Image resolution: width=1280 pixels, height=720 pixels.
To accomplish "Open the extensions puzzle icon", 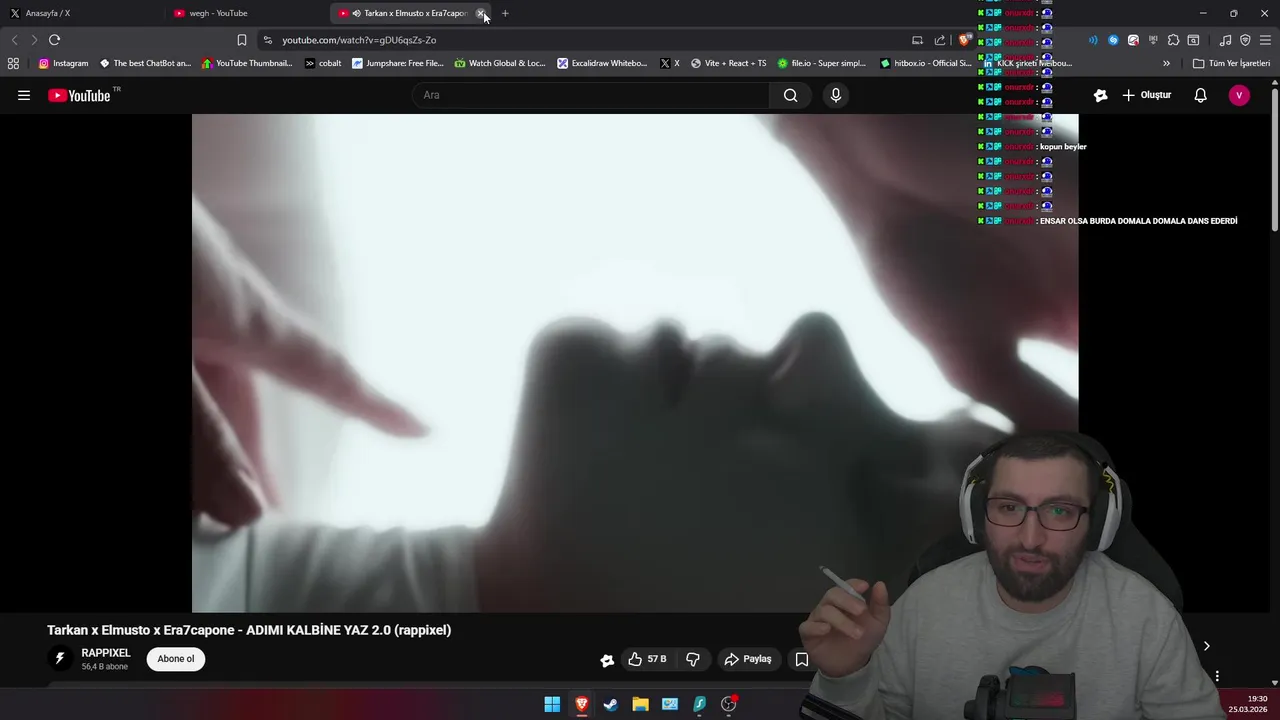I will point(1173,40).
